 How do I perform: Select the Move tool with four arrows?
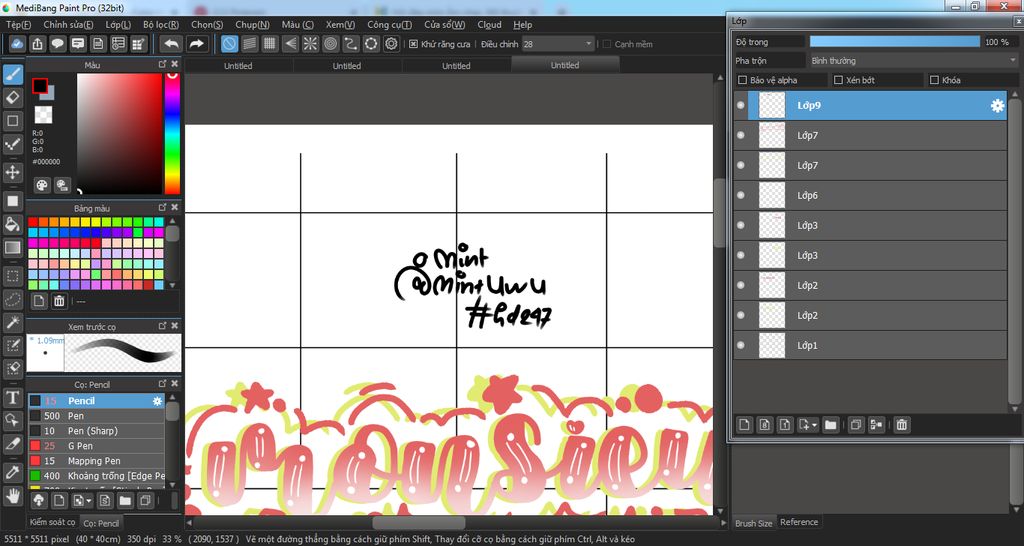point(12,172)
